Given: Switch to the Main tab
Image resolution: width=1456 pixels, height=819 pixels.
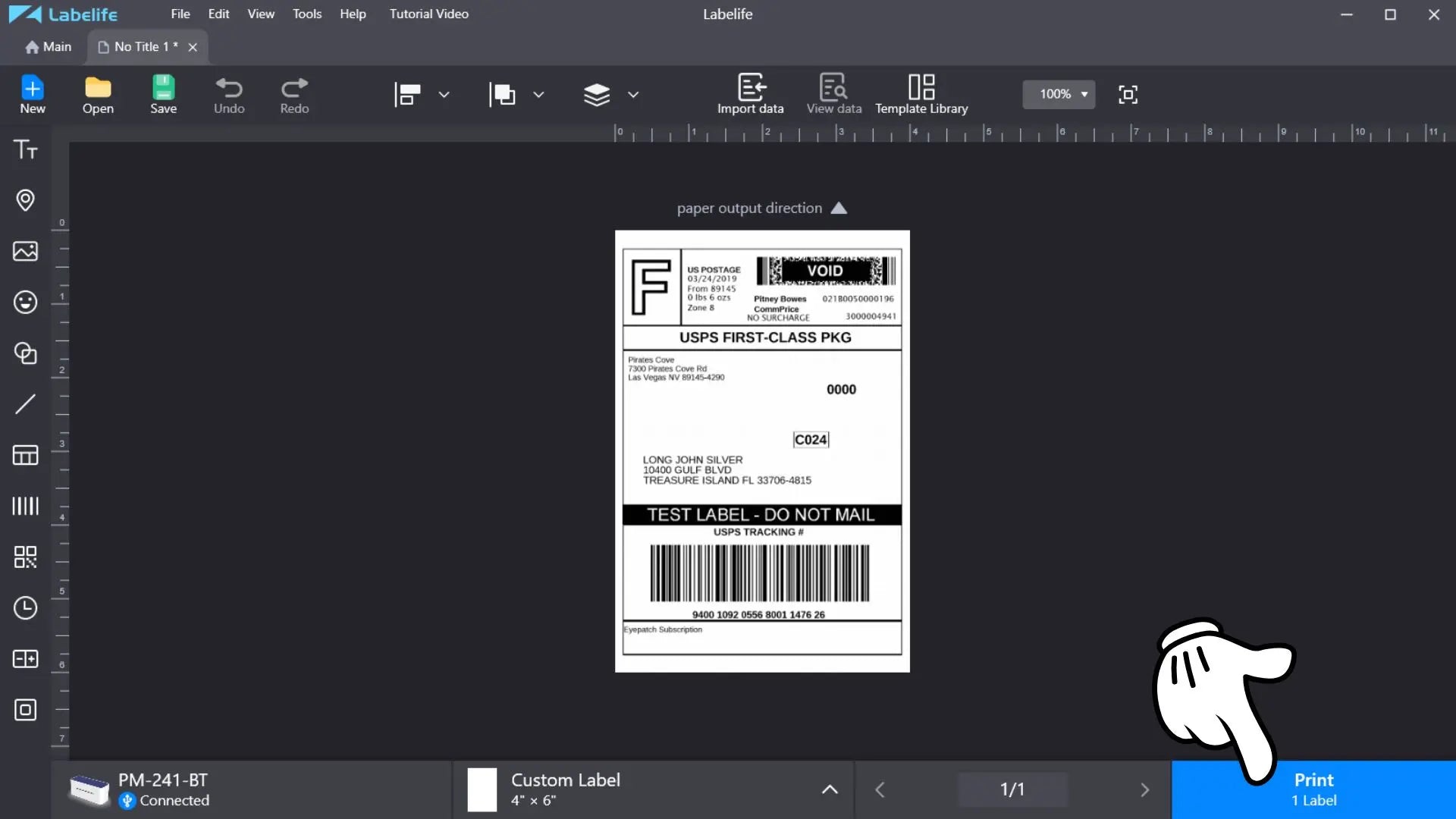Looking at the screenshot, I should (x=48, y=47).
